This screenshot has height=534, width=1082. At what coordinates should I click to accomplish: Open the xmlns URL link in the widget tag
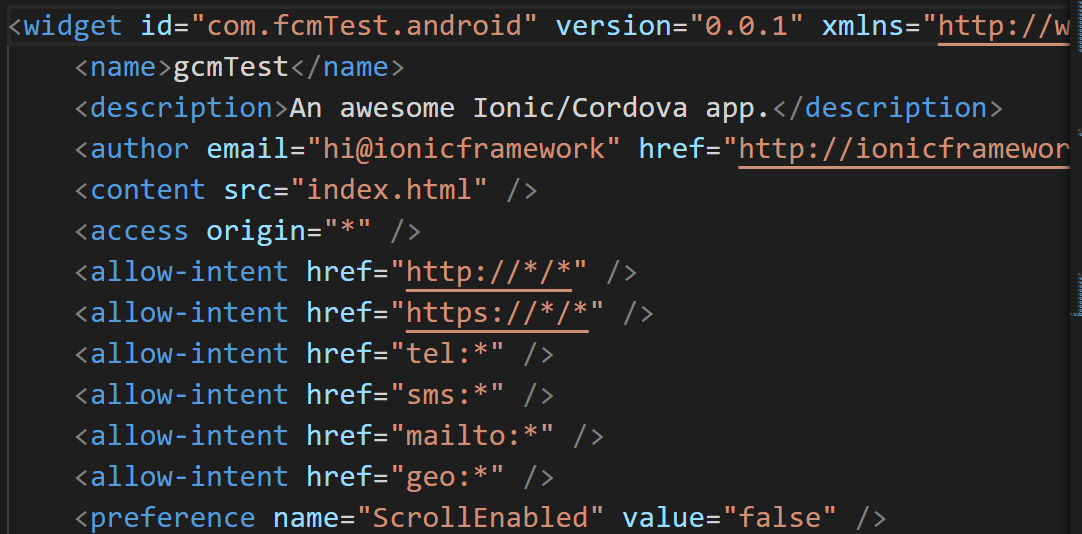click(1005, 27)
